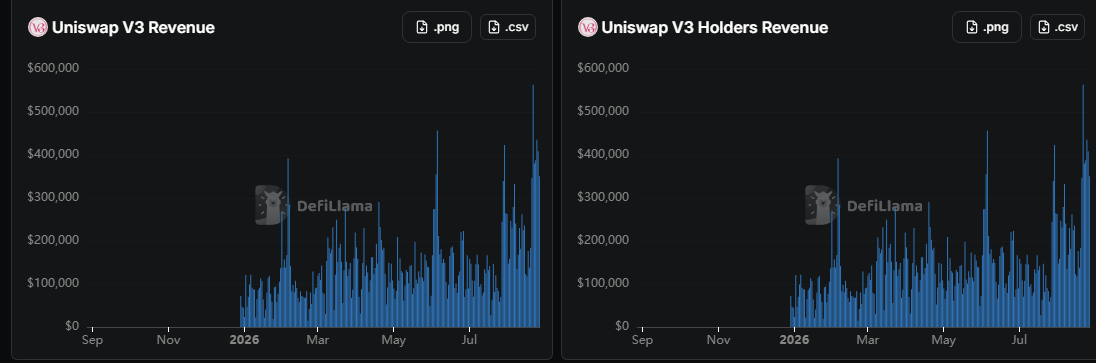Click $200,000 axis label in Holders Revenue chart
This screenshot has width=1096, height=363.
(603, 241)
